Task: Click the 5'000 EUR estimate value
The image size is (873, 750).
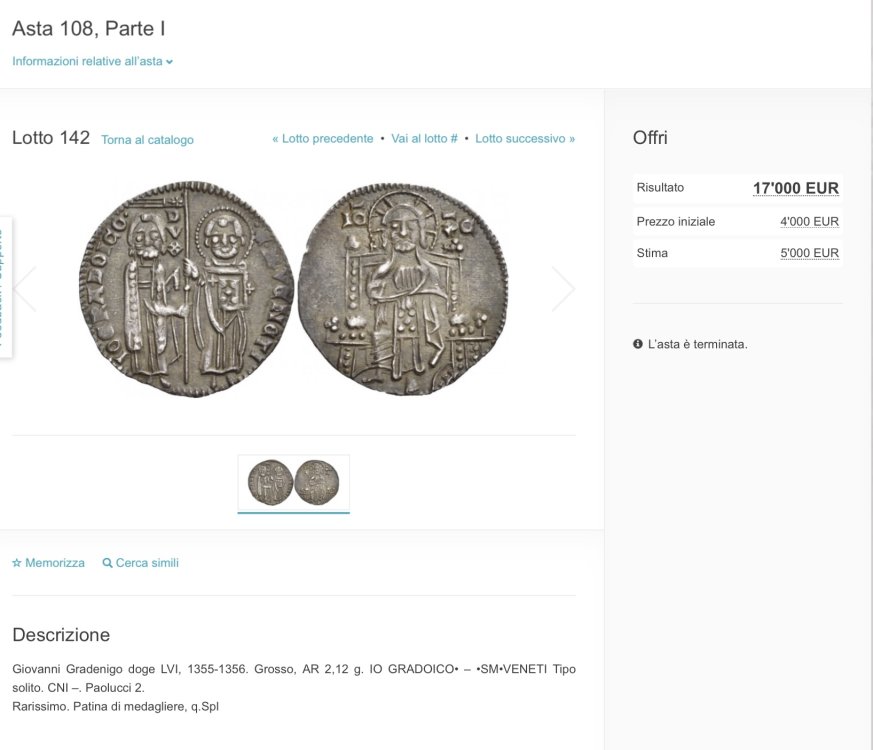Action: tap(809, 253)
